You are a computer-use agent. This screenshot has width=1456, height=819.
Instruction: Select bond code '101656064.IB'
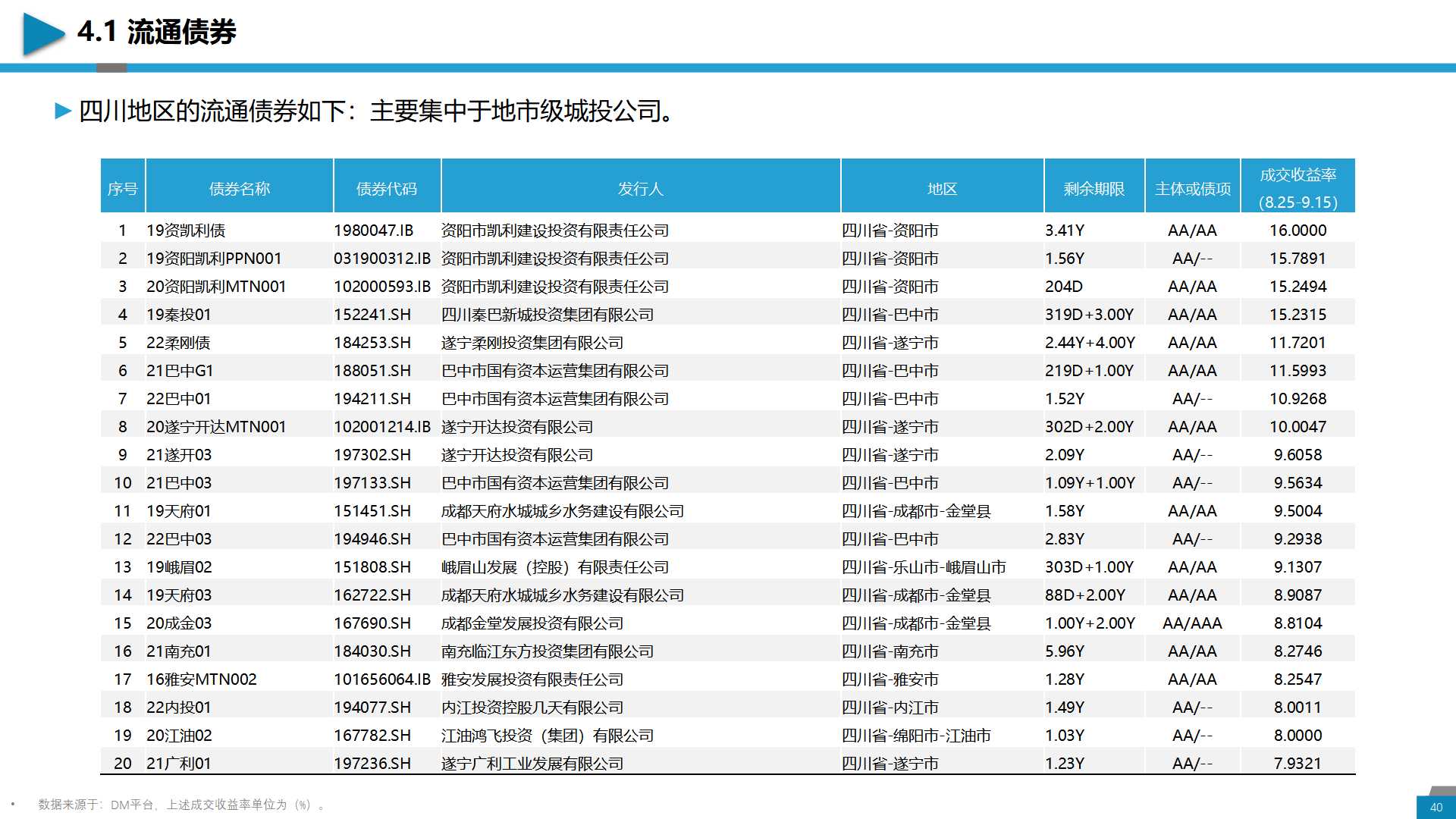pos(382,679)
